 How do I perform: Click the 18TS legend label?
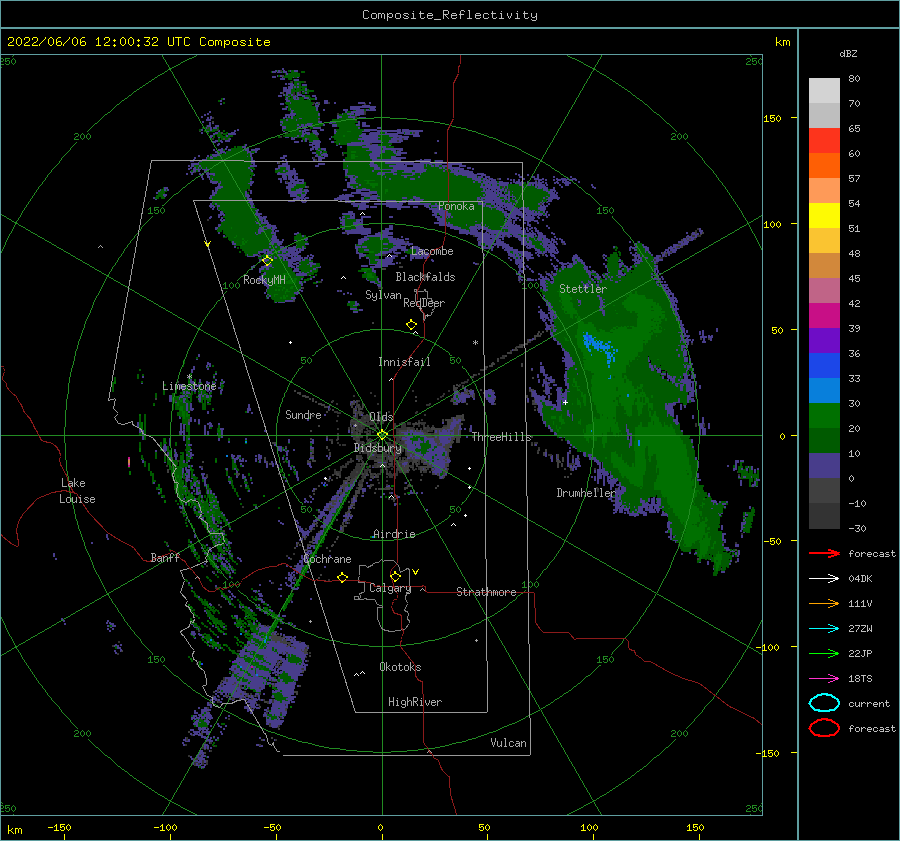(860, 679)
